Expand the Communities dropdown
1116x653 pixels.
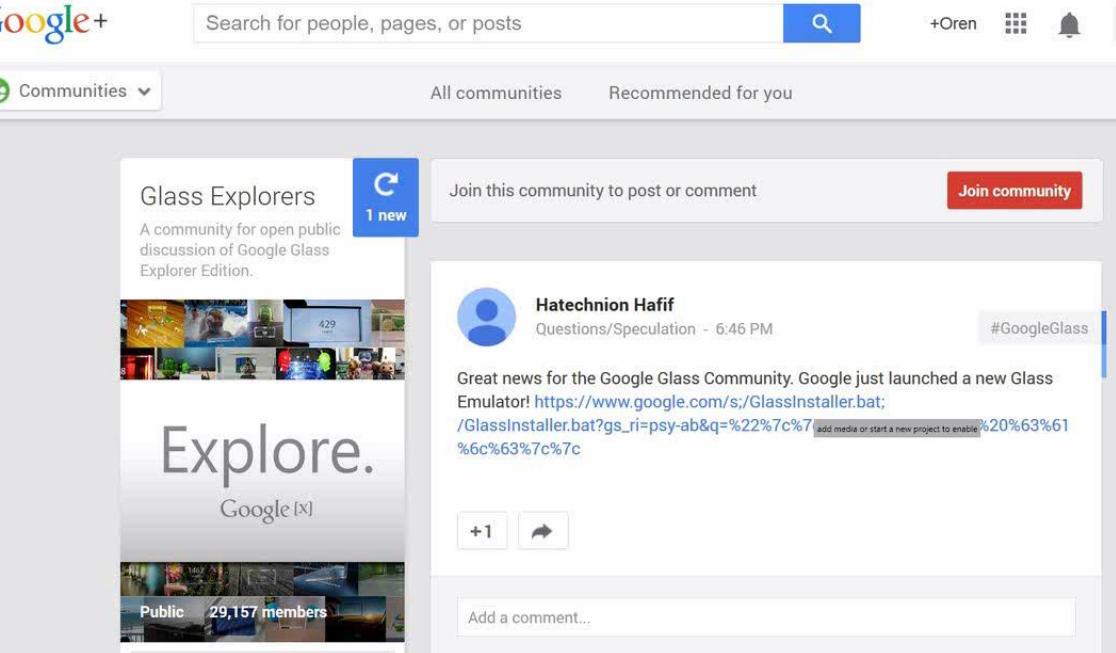(80, 90)
